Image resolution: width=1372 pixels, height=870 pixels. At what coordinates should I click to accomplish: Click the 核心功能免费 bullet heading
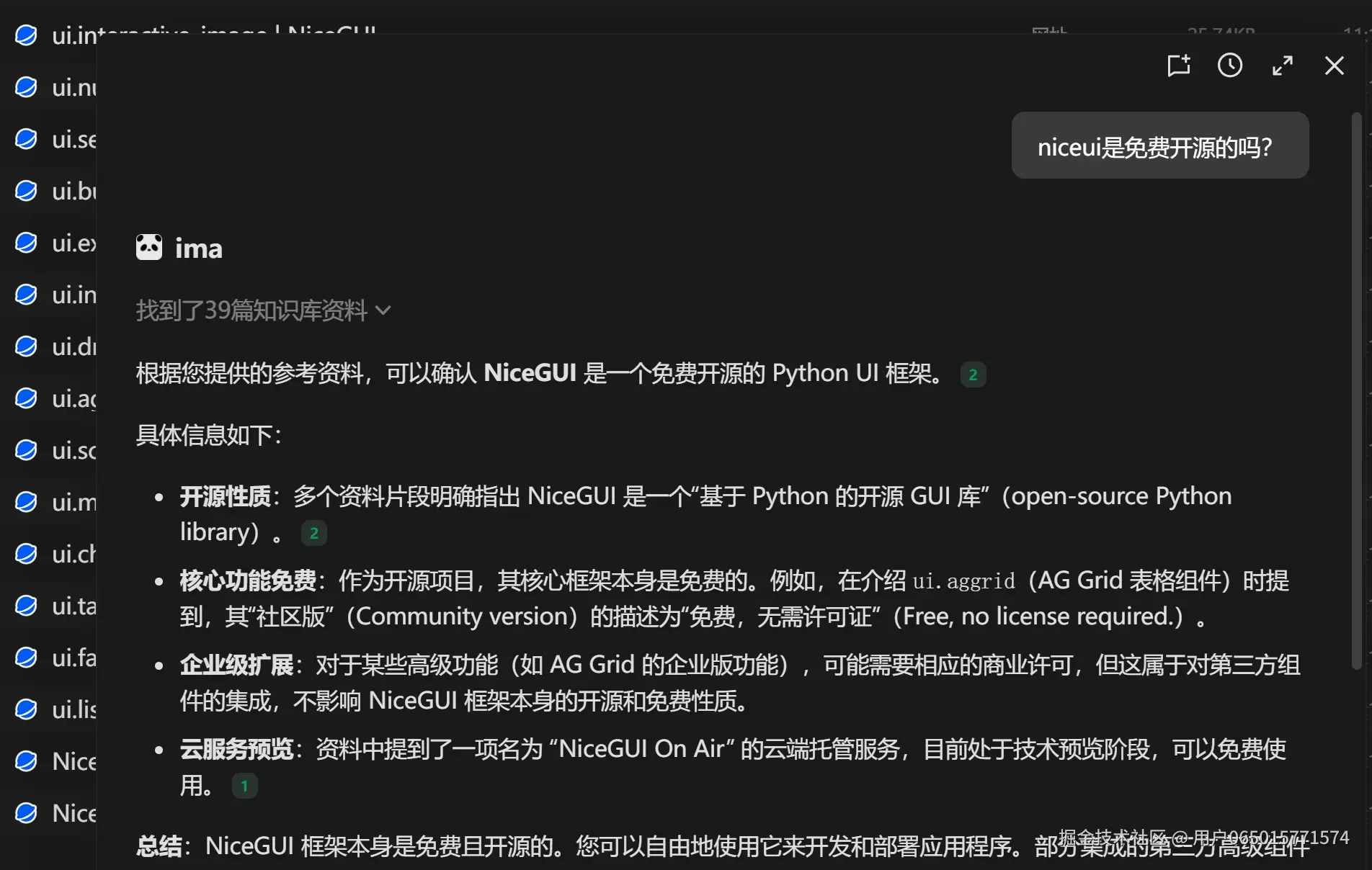pyautogui.click(x=248, y=580)
